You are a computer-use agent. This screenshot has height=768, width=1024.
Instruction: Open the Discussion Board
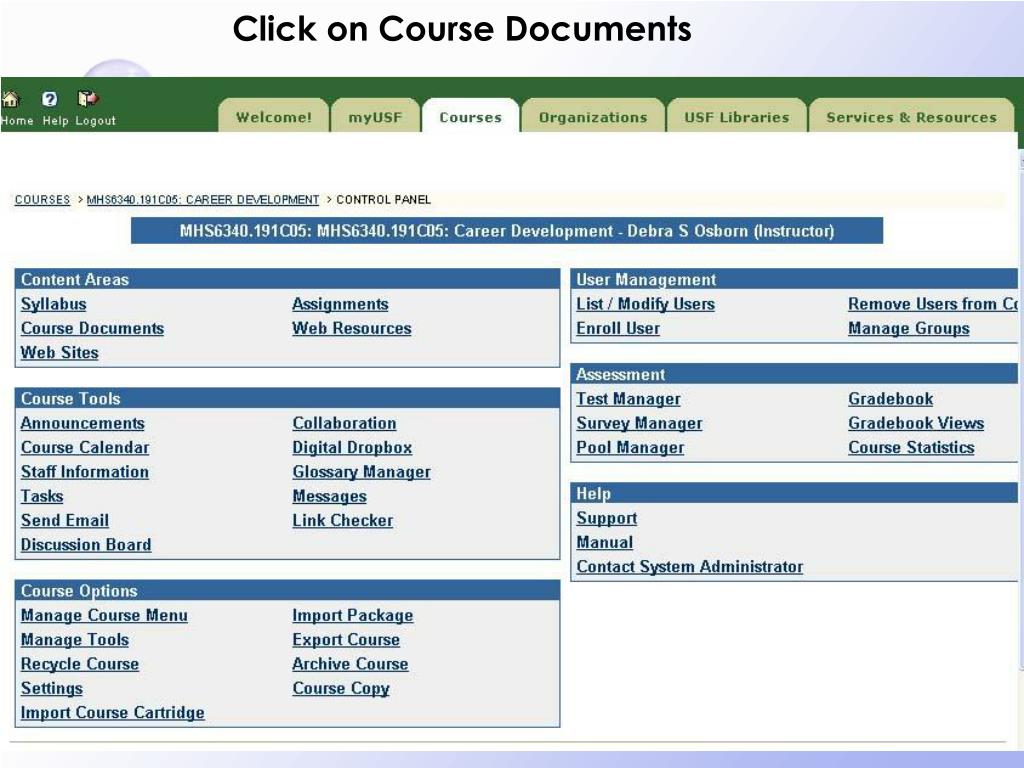click(x=86, y=545)
